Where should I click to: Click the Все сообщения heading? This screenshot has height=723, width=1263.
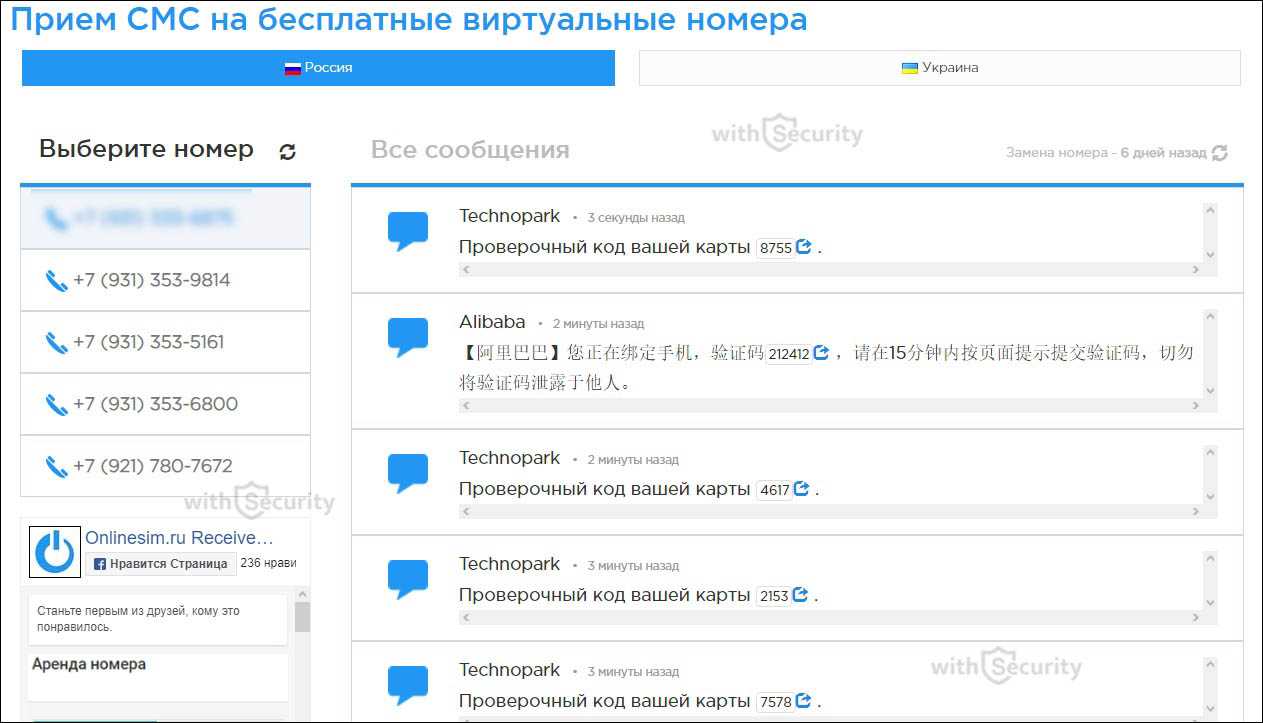pos(470,150)
